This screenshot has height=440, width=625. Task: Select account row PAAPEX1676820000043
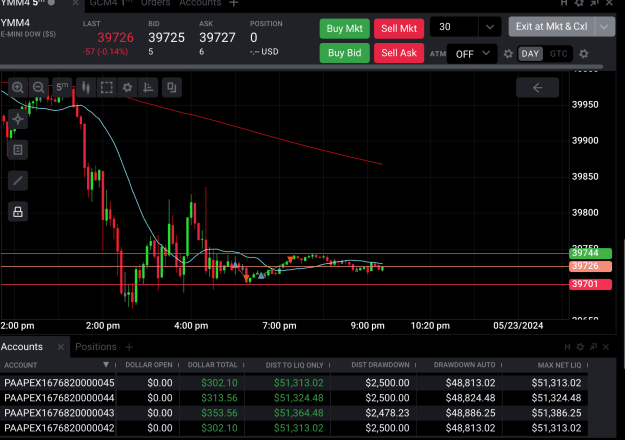[293, 413]
